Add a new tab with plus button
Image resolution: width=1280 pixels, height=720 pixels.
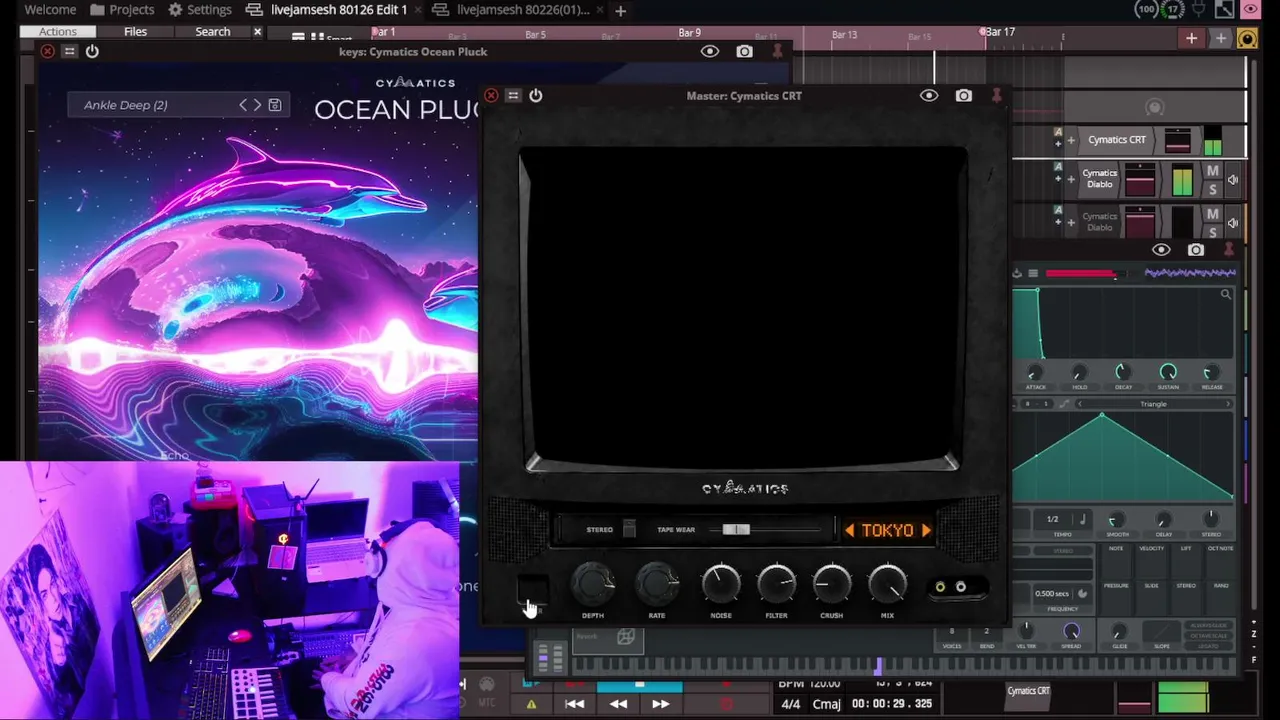point(620,11)
